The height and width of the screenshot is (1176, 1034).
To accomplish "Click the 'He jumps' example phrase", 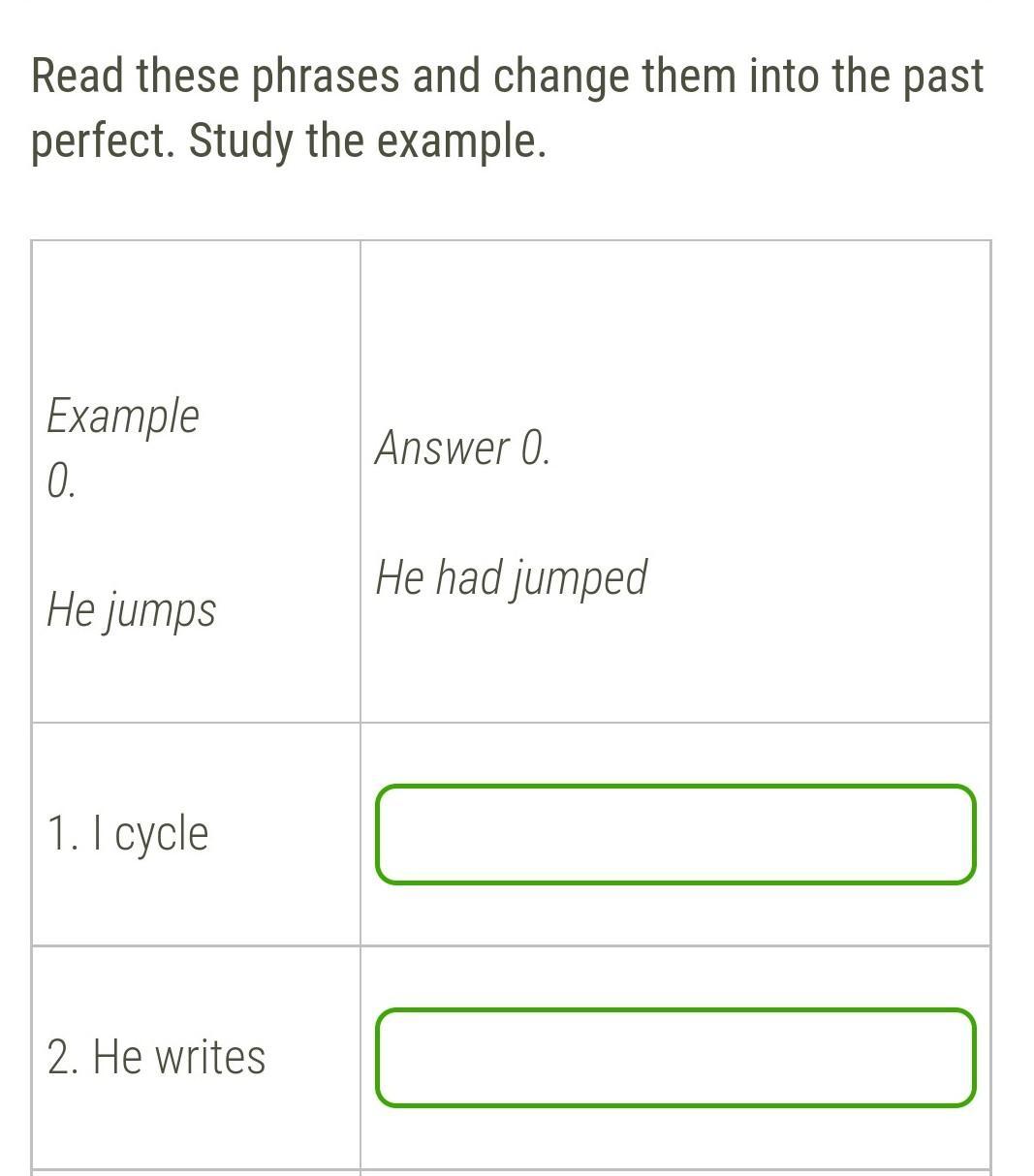I will (x=131, y=611).
